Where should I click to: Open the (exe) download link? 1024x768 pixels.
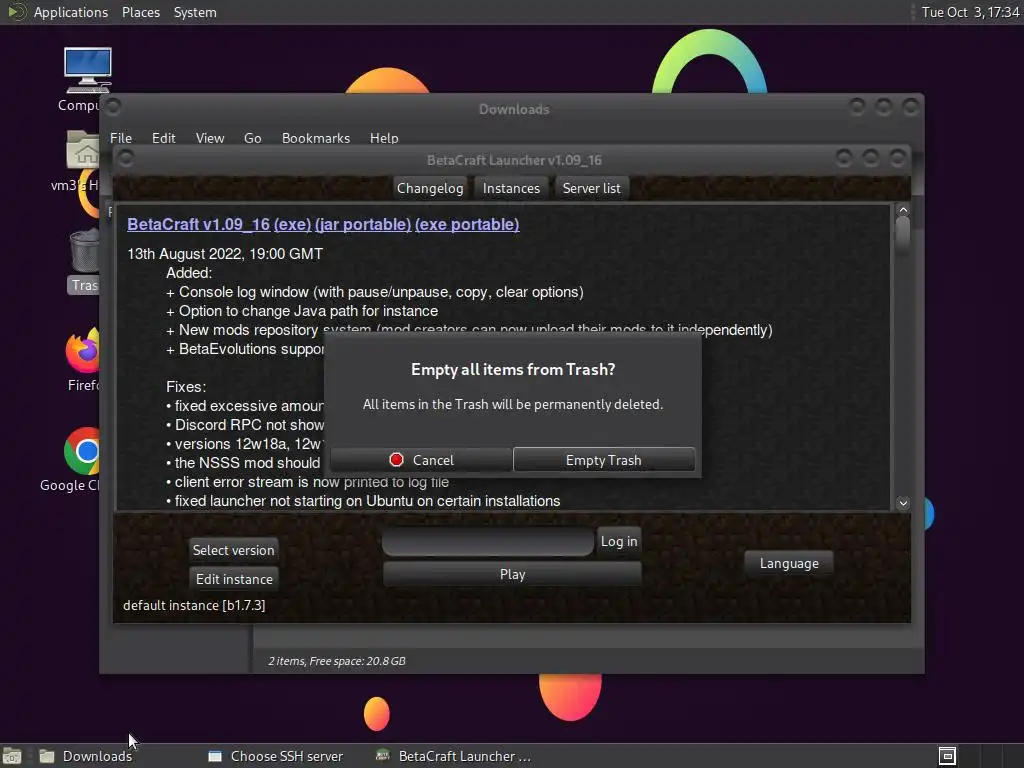pos(293,224)
